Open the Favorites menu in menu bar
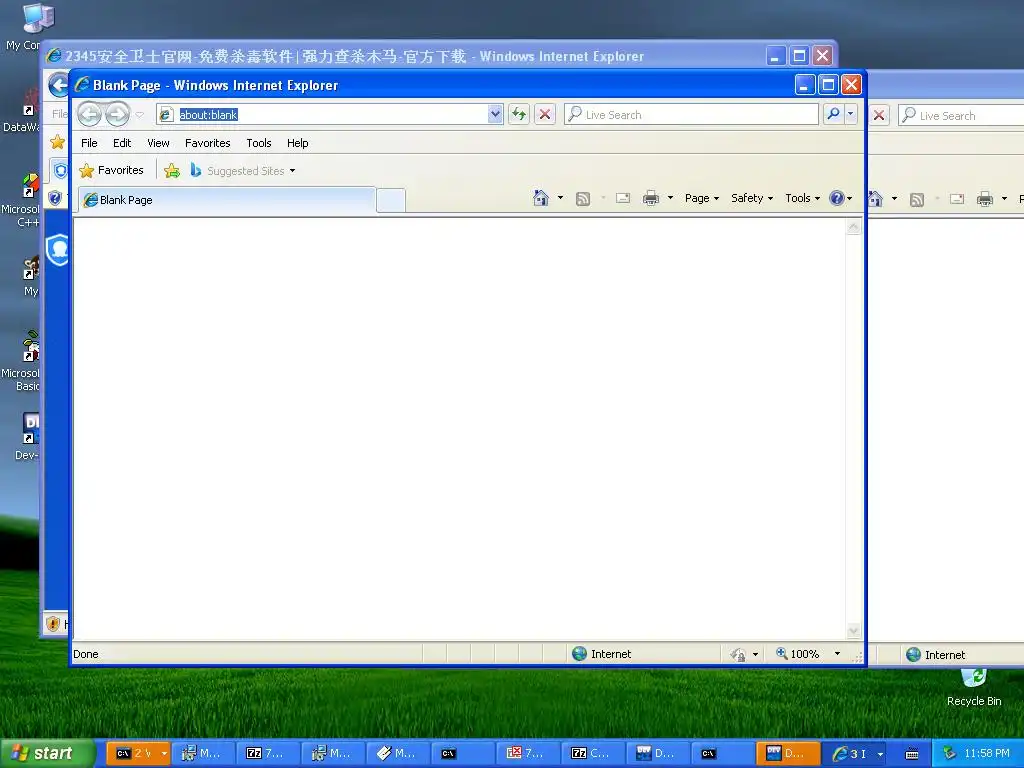1024x768 pixels. point(208,143)
